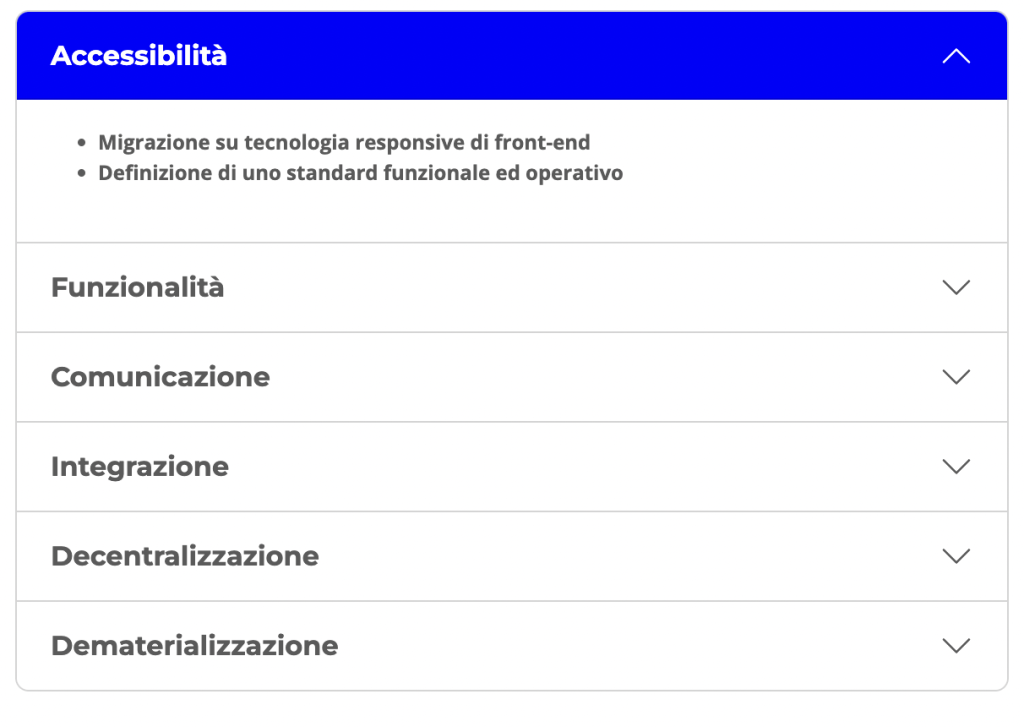This screenshot has width=1024, height=727.
Task: Click the Decentralizzazione down chevron icon
Action: 956,556
